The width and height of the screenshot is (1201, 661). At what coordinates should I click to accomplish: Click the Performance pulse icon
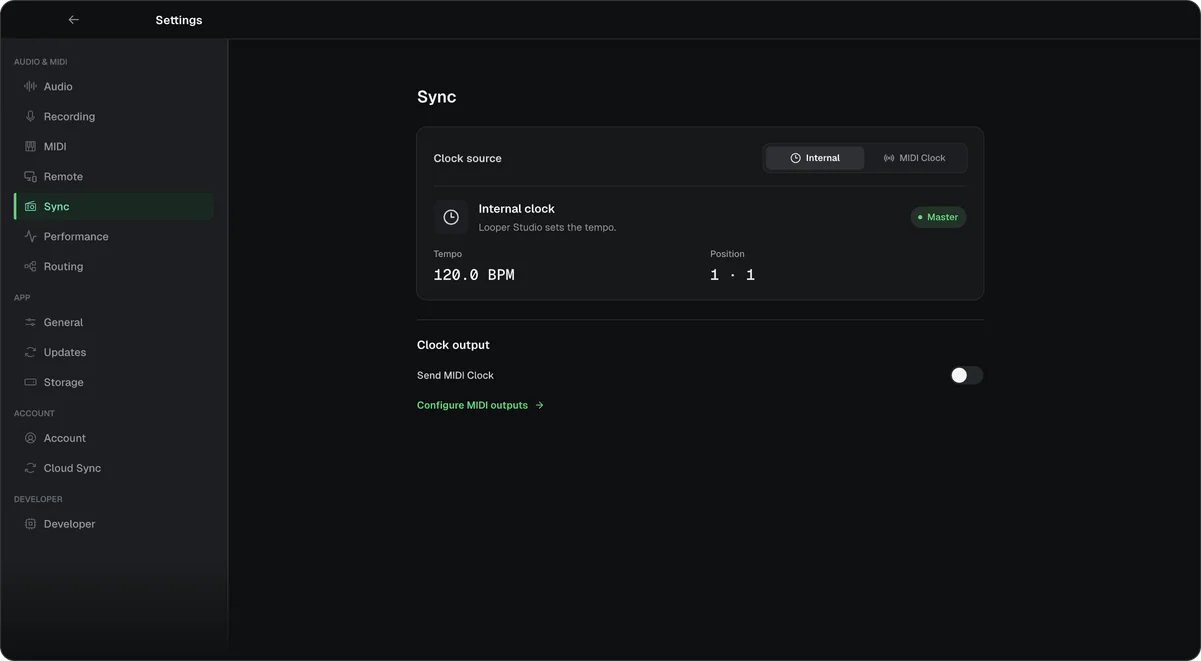coord(30,237)
